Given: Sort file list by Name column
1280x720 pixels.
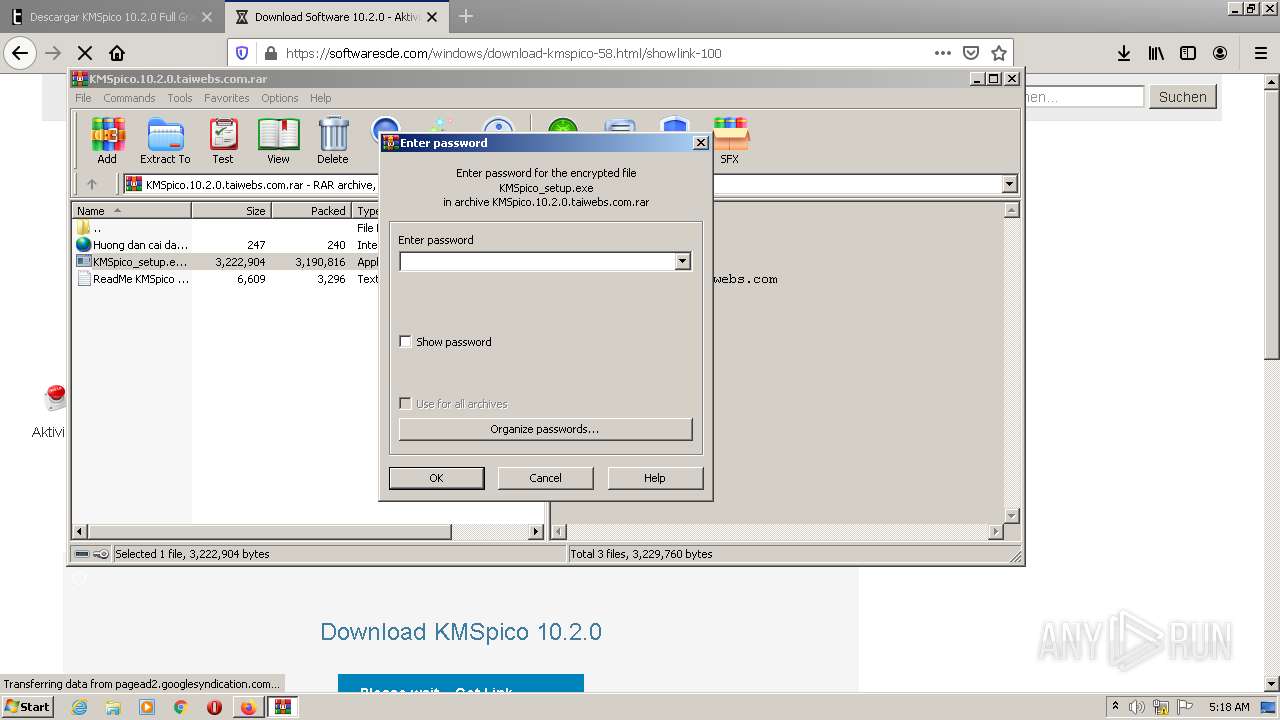Looking at the screenshot, I should (x=131, y=211).
